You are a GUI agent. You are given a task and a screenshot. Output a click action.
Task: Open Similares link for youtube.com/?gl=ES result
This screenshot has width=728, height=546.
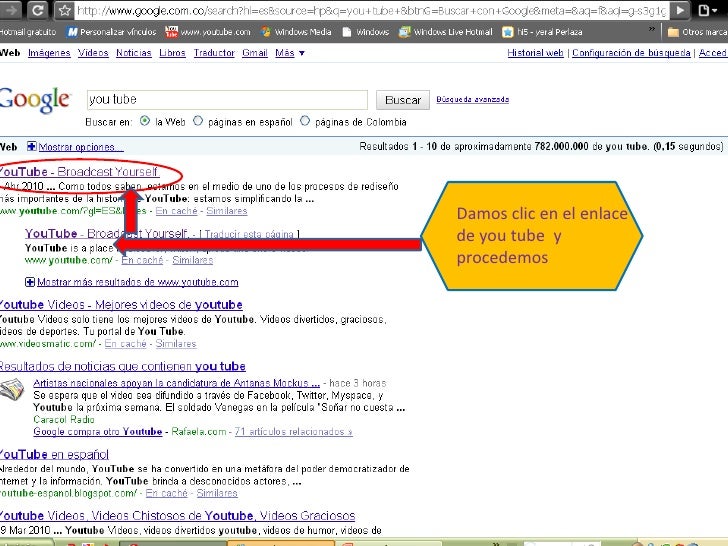(227, 211)
